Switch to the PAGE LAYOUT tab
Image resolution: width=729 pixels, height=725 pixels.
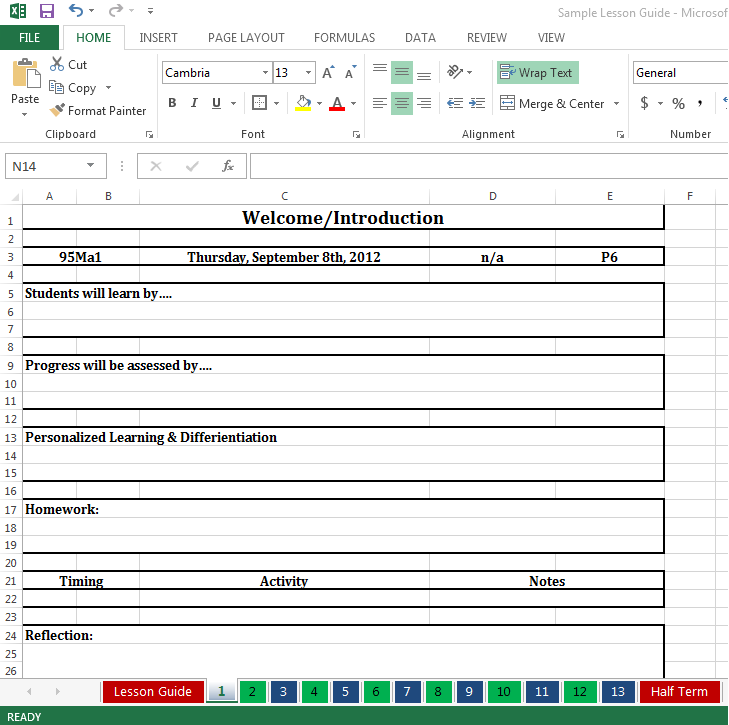[246, 38]
